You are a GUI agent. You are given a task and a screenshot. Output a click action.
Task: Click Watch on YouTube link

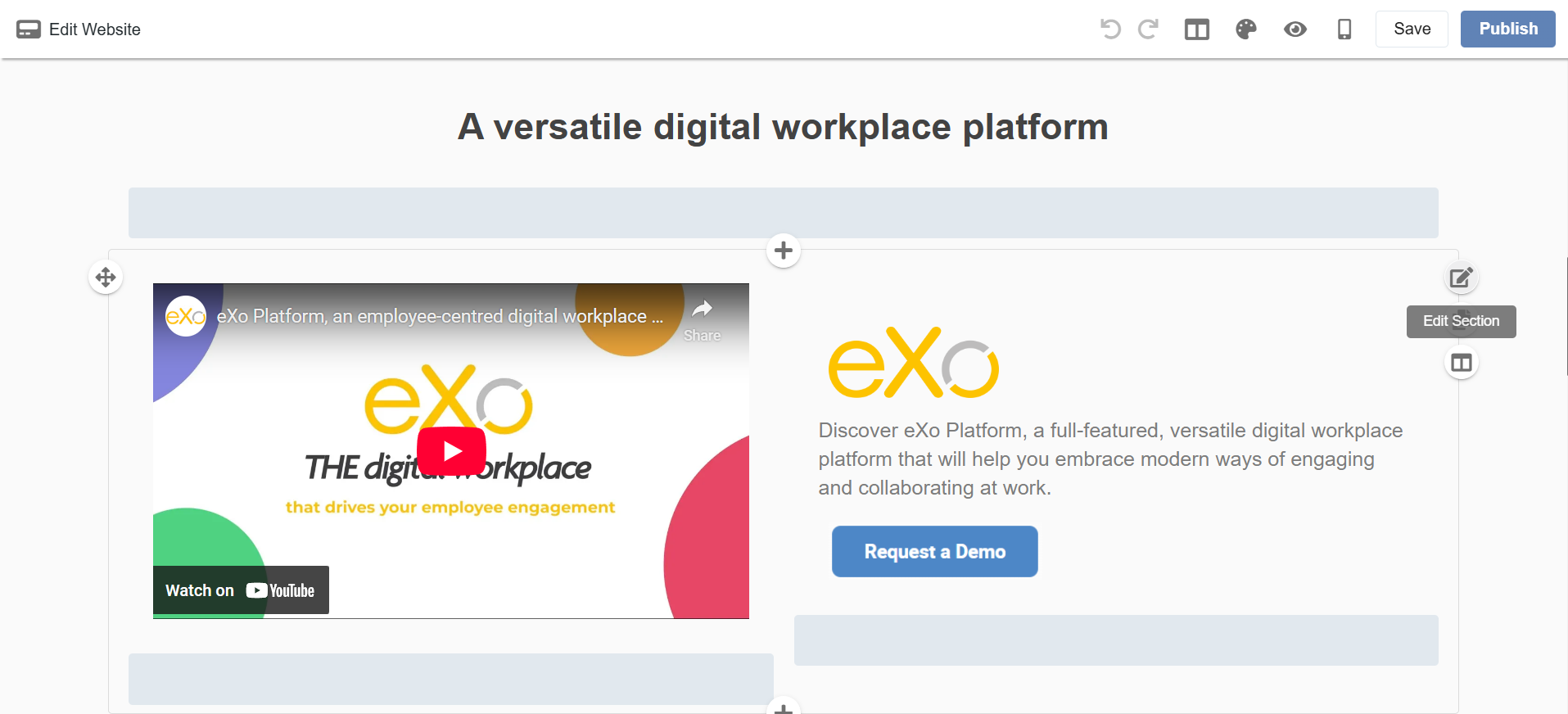241,590
